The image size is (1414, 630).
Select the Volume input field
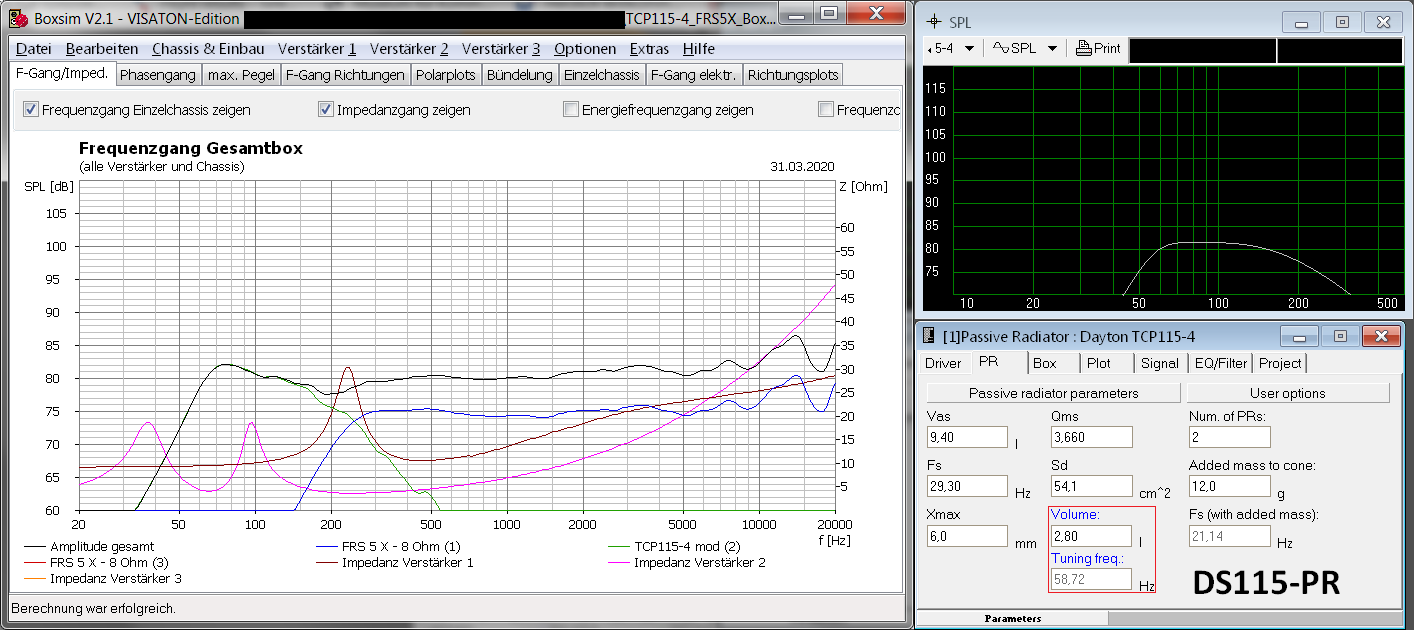pos(1091,536)
